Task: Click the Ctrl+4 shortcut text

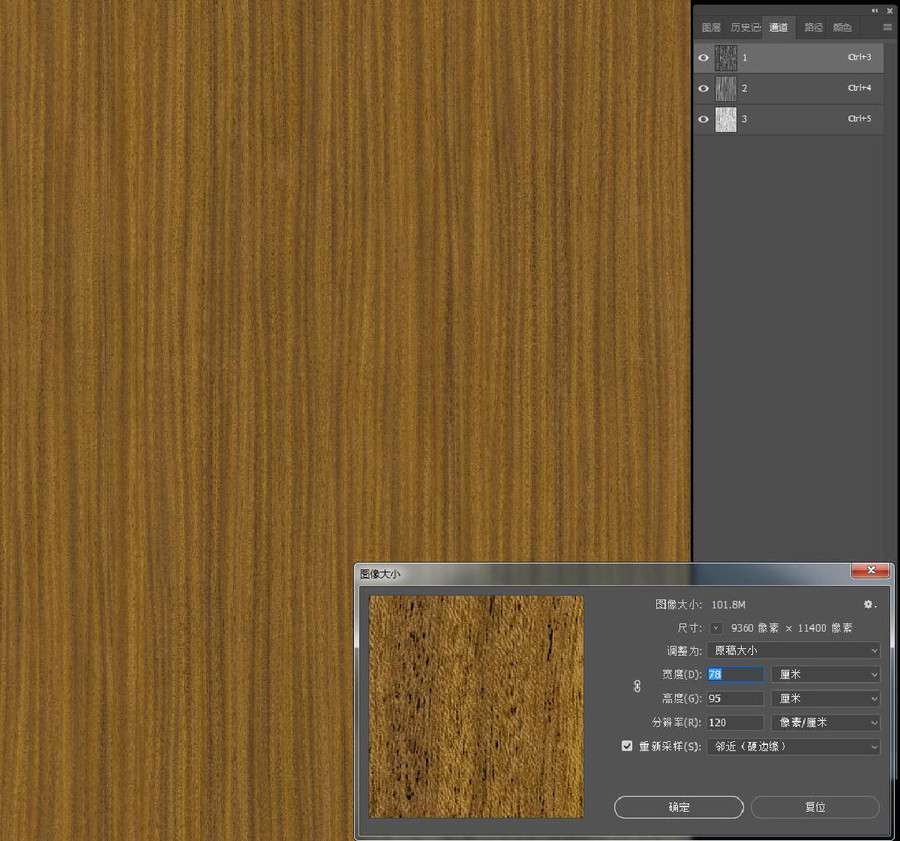Action: (859, 88)
